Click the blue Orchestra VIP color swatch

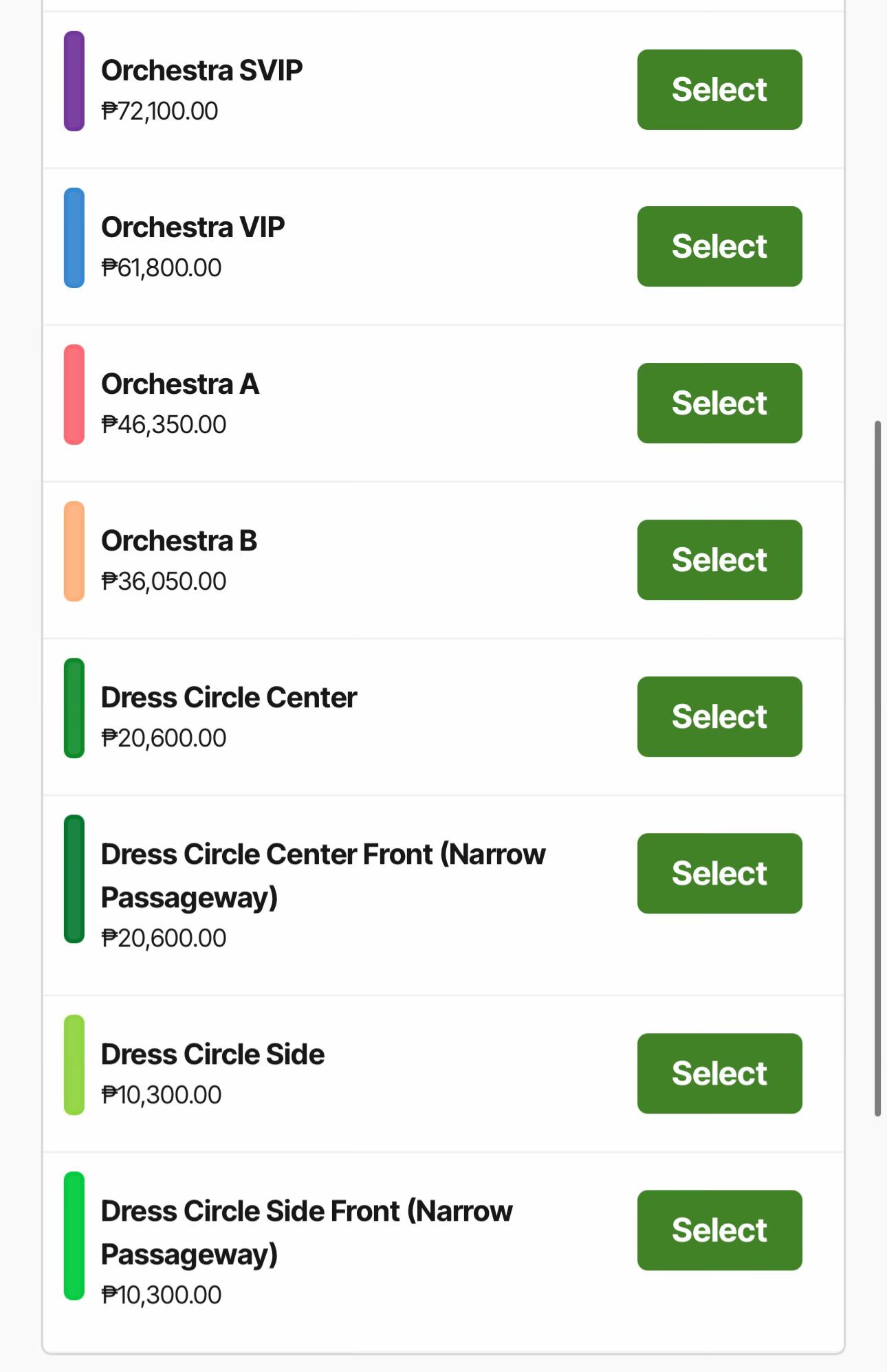pos(74,238)
